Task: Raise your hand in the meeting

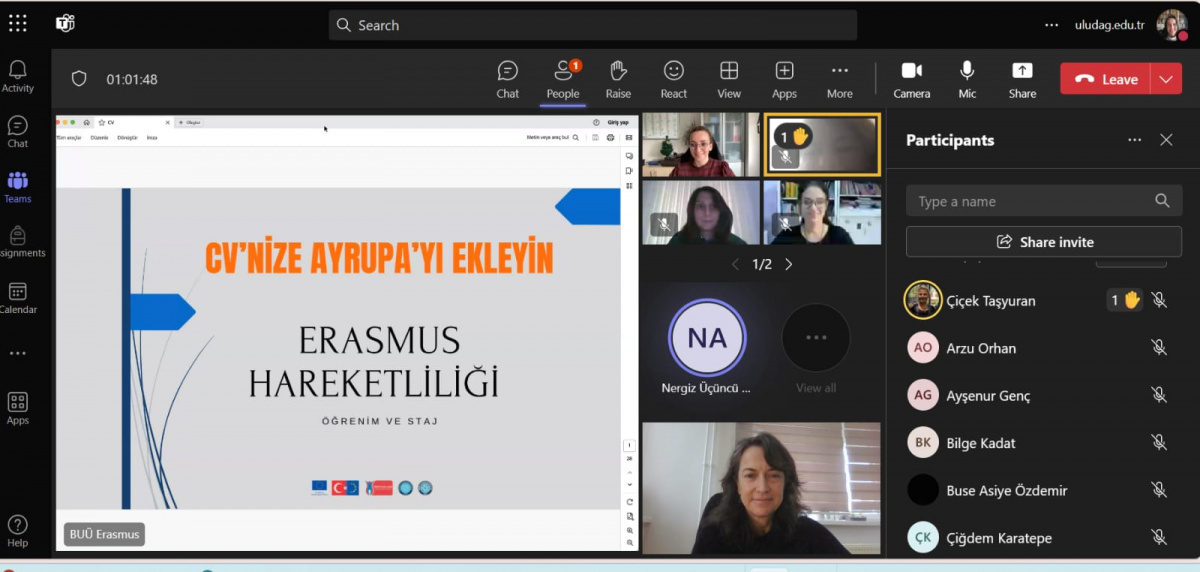Action: point(618,80)
